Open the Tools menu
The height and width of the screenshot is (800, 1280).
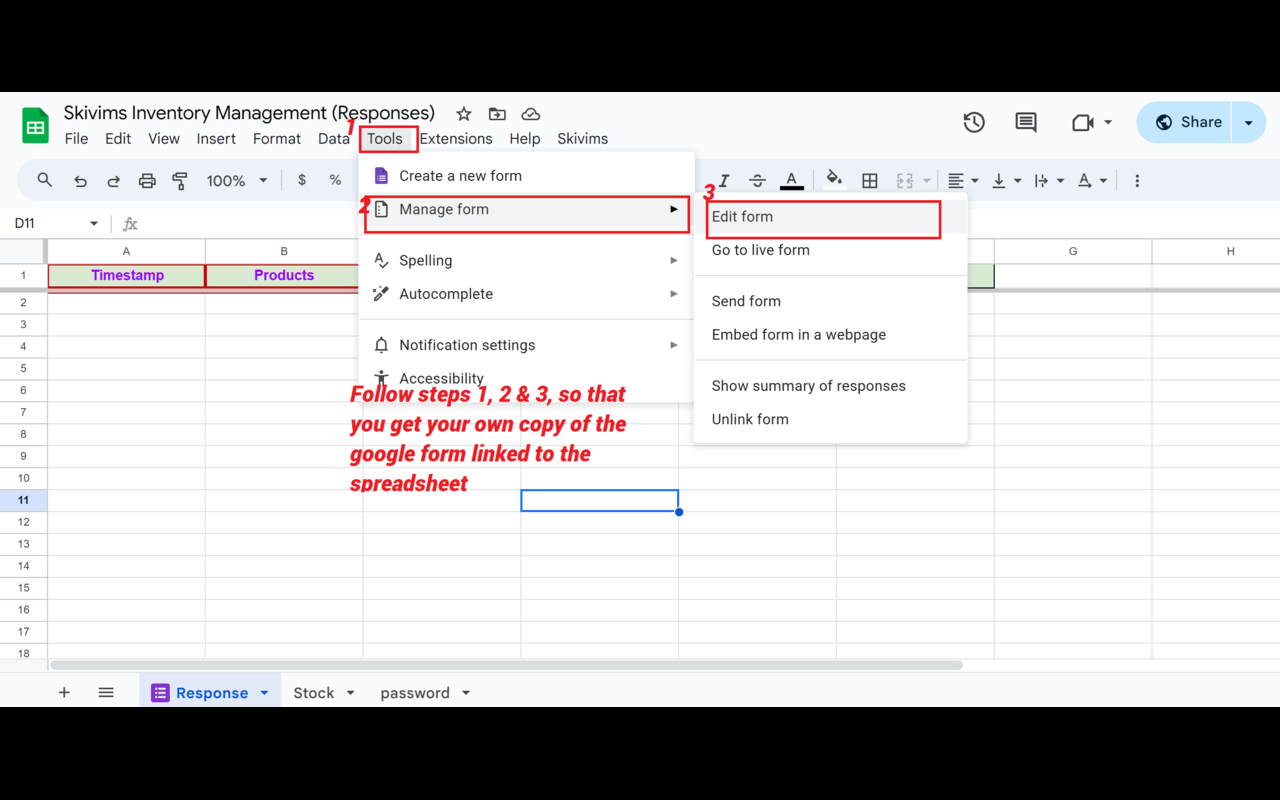(385, 139)
